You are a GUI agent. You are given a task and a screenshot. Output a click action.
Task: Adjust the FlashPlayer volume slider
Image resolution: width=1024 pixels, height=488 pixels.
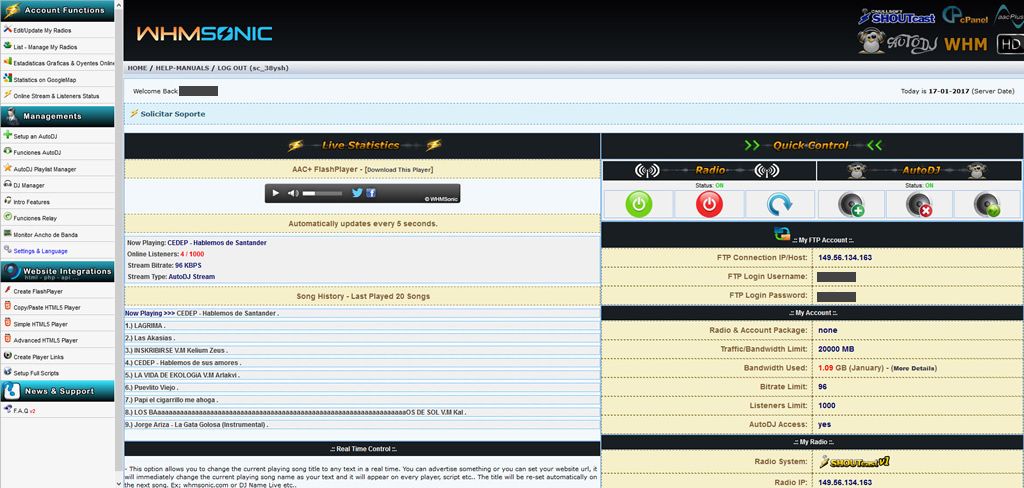pyautogui.click(x=320, y=193)
